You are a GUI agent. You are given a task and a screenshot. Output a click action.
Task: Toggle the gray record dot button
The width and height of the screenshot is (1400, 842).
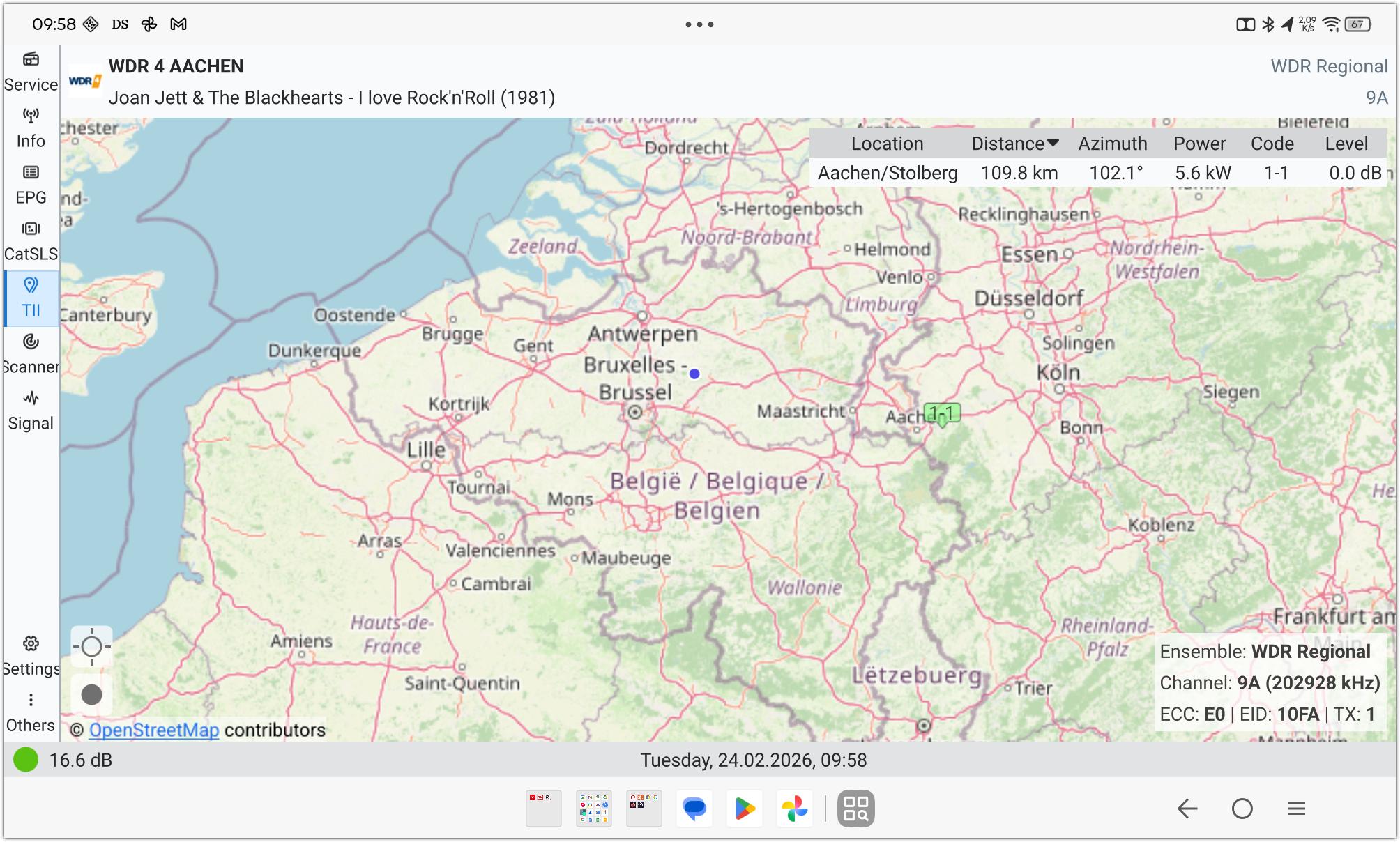point(91,694)
